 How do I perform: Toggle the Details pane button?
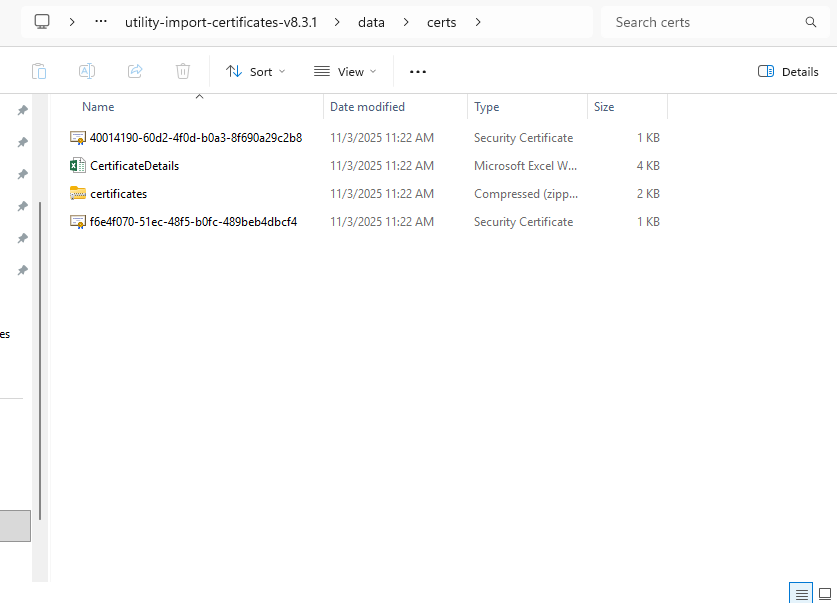tap(788, 71)
